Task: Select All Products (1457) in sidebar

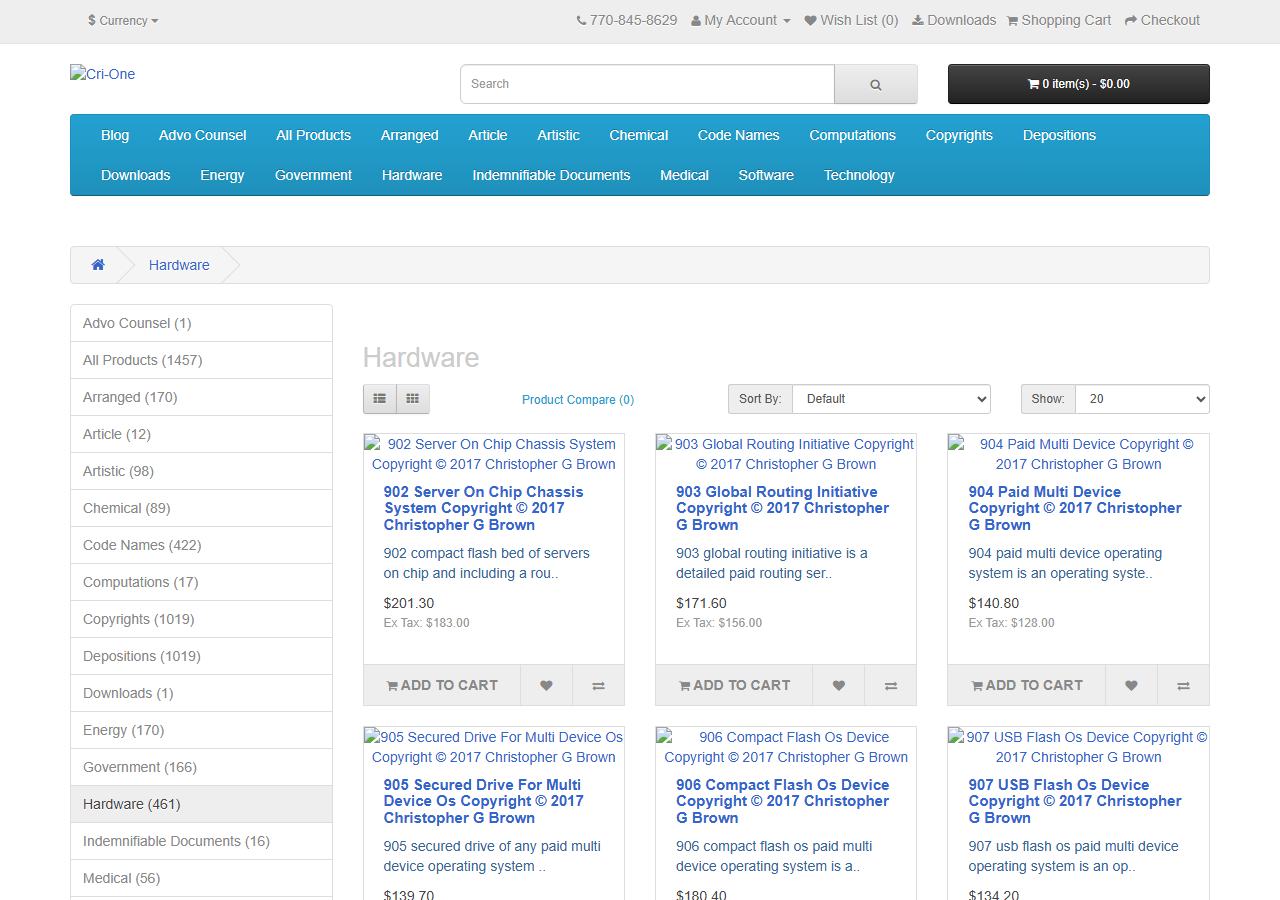Action: (201, 360)
